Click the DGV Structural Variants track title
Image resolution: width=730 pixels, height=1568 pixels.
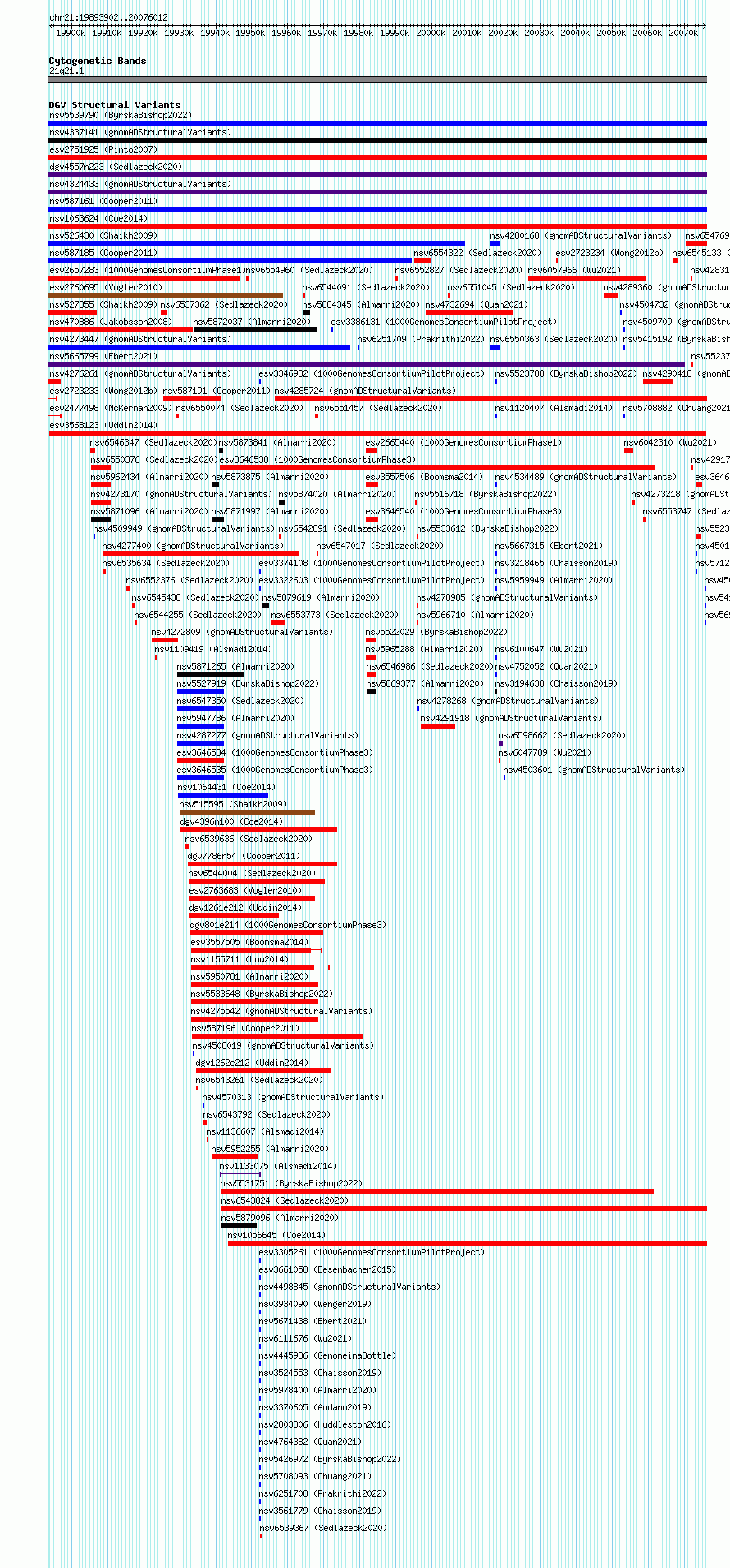point(115,105)
